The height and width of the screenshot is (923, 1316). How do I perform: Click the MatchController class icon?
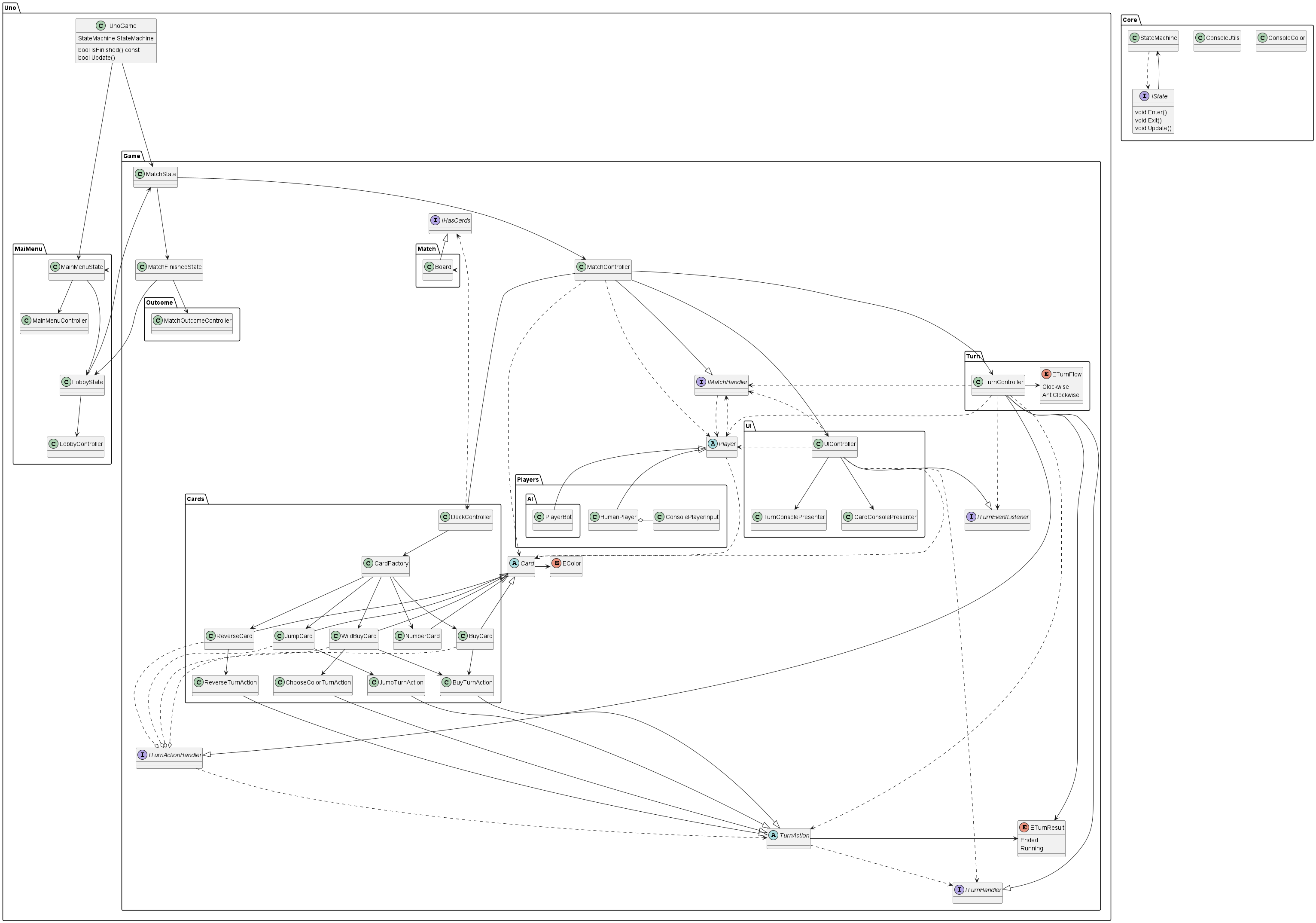(581, 266)
